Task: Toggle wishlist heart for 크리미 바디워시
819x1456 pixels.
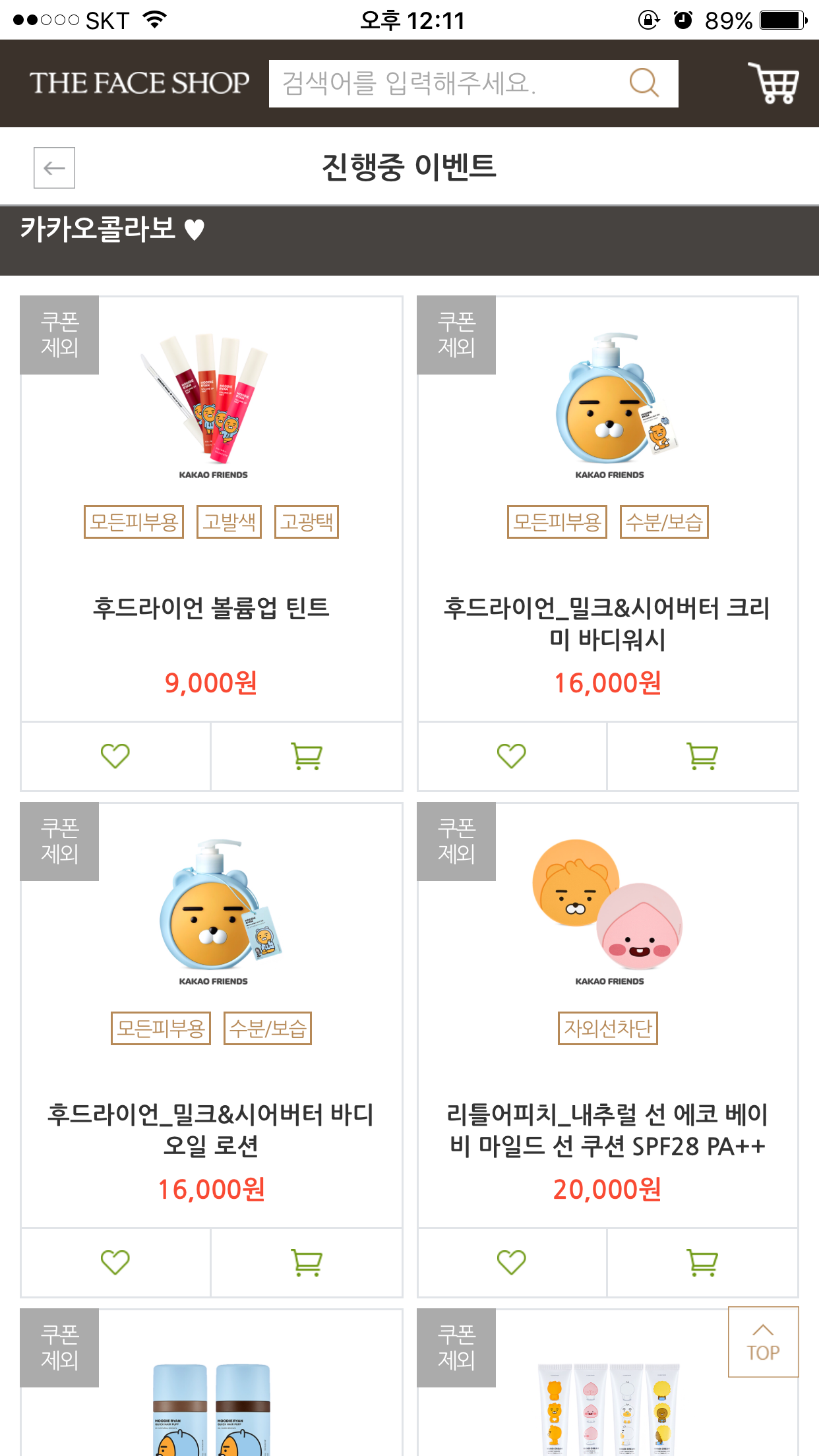Action: (x=512, y=756)
